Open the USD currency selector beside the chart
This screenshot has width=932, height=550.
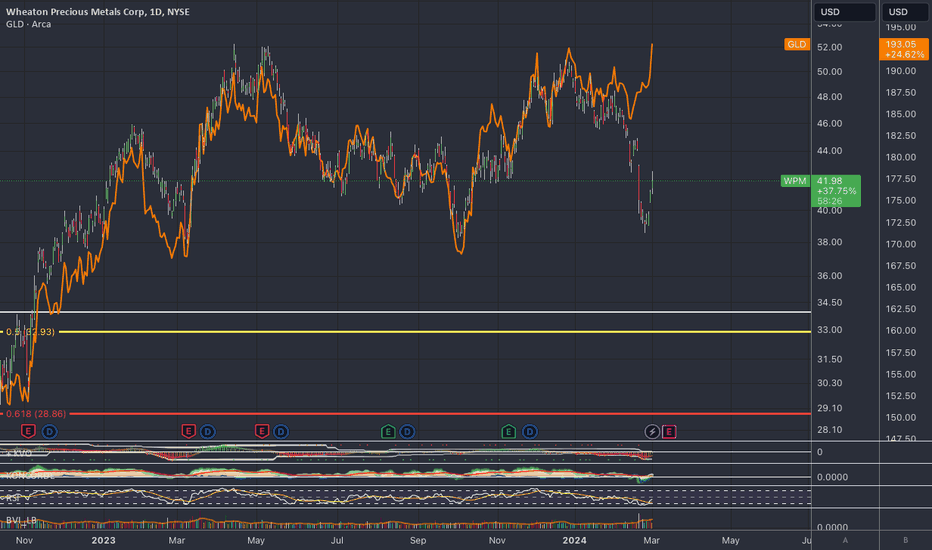844,12
